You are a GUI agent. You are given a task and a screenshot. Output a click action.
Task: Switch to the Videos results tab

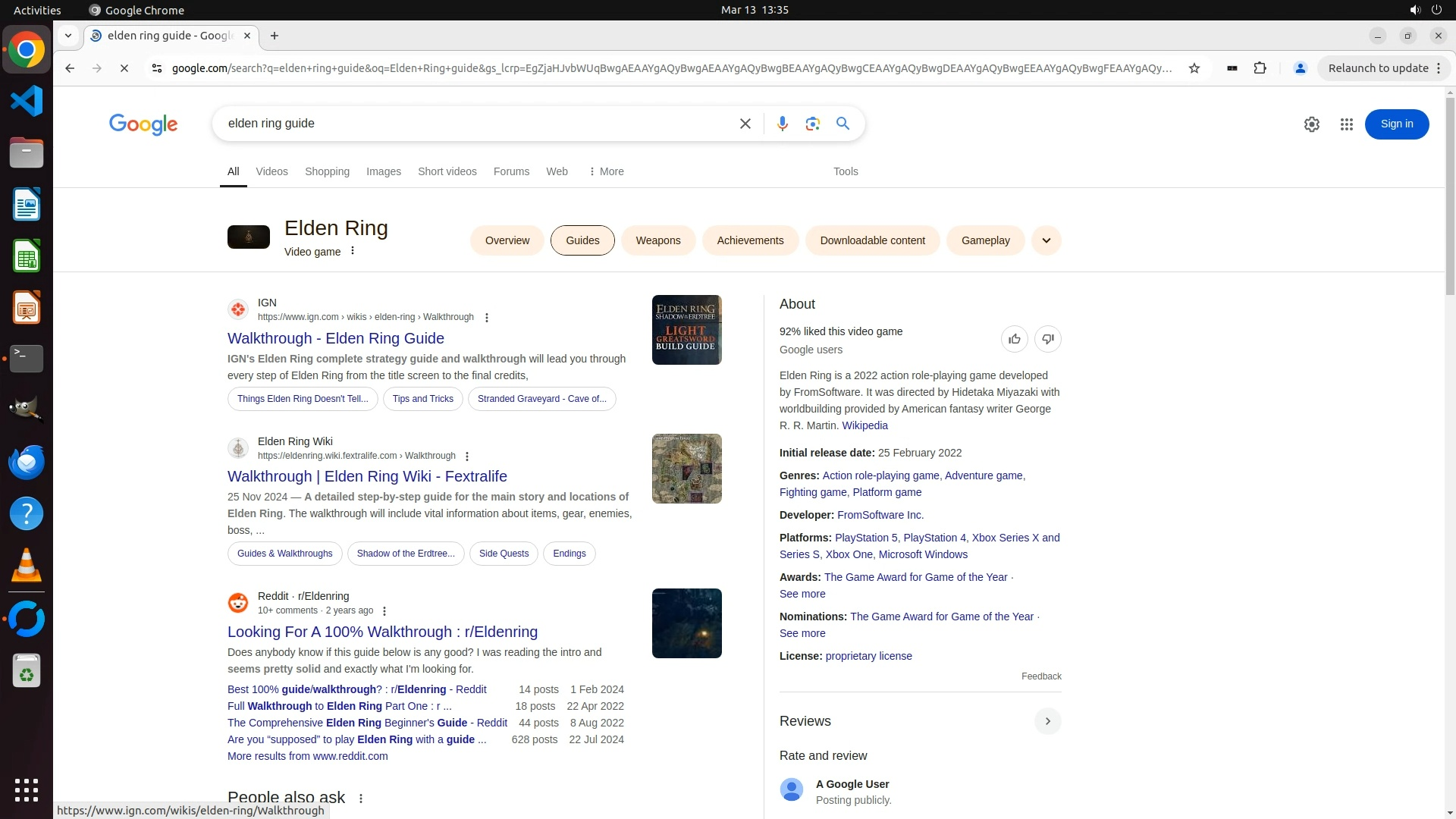[x=271, y=171]
